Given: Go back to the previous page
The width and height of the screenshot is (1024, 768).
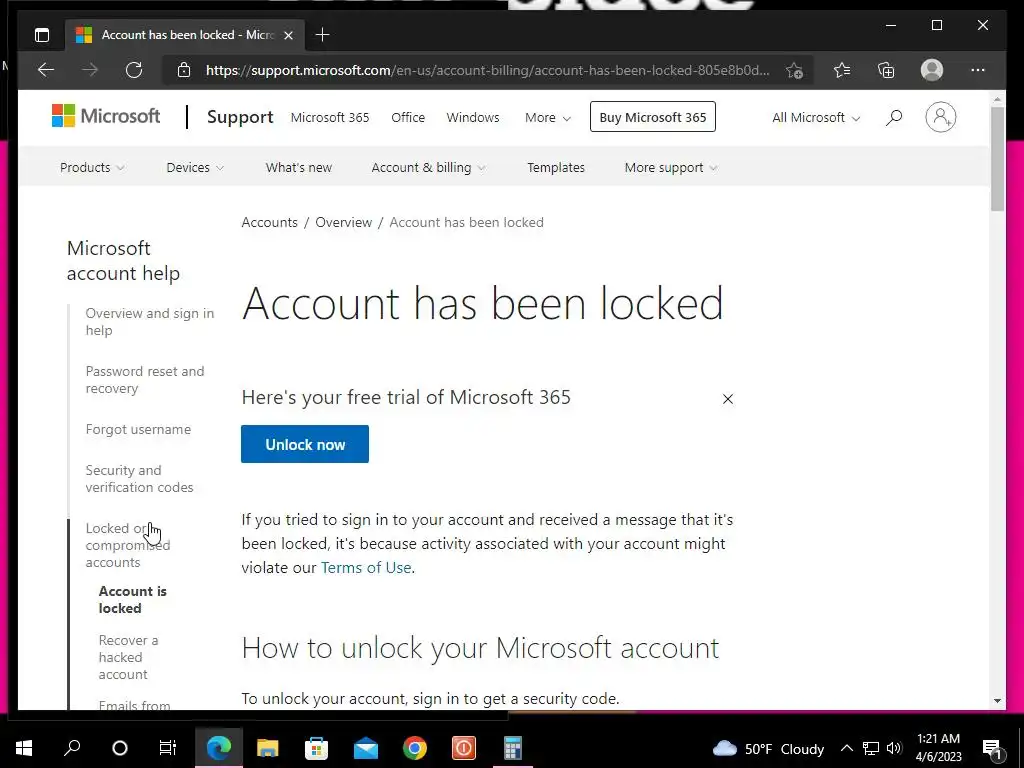Looking at the screenshot, I should pyautogui.click(x=46, y=70).
